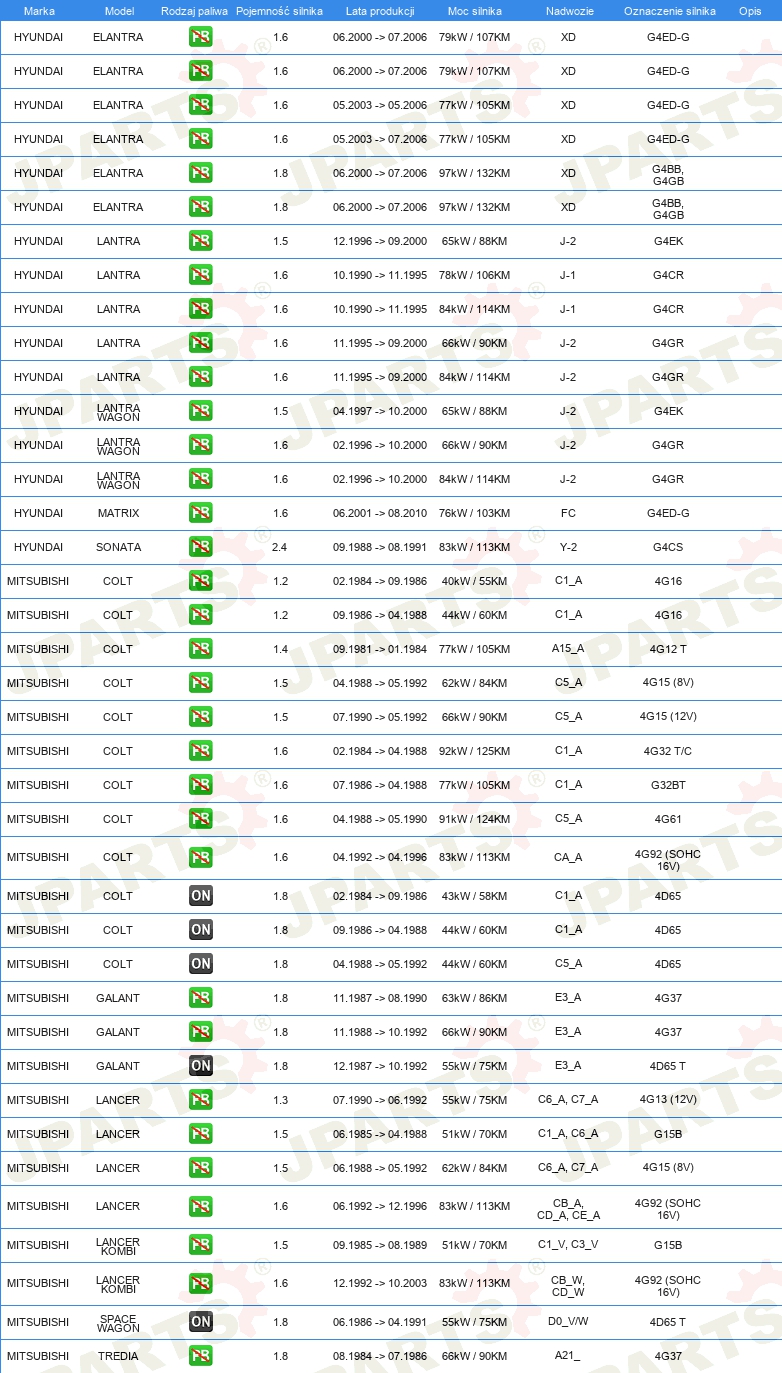Click the power value 40kW / 55KM
This screenshot has height=1373, width=782.
(x=474, y=581)
